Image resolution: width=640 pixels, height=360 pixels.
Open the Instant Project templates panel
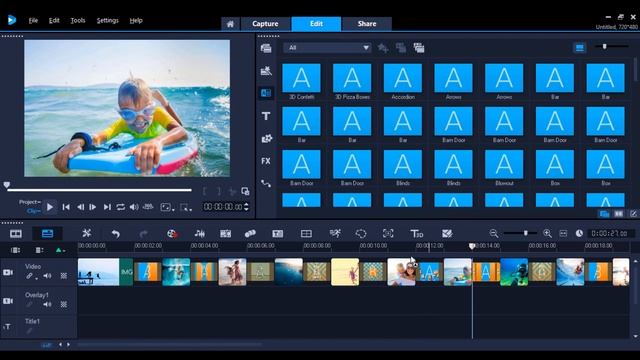click(266, 71)
